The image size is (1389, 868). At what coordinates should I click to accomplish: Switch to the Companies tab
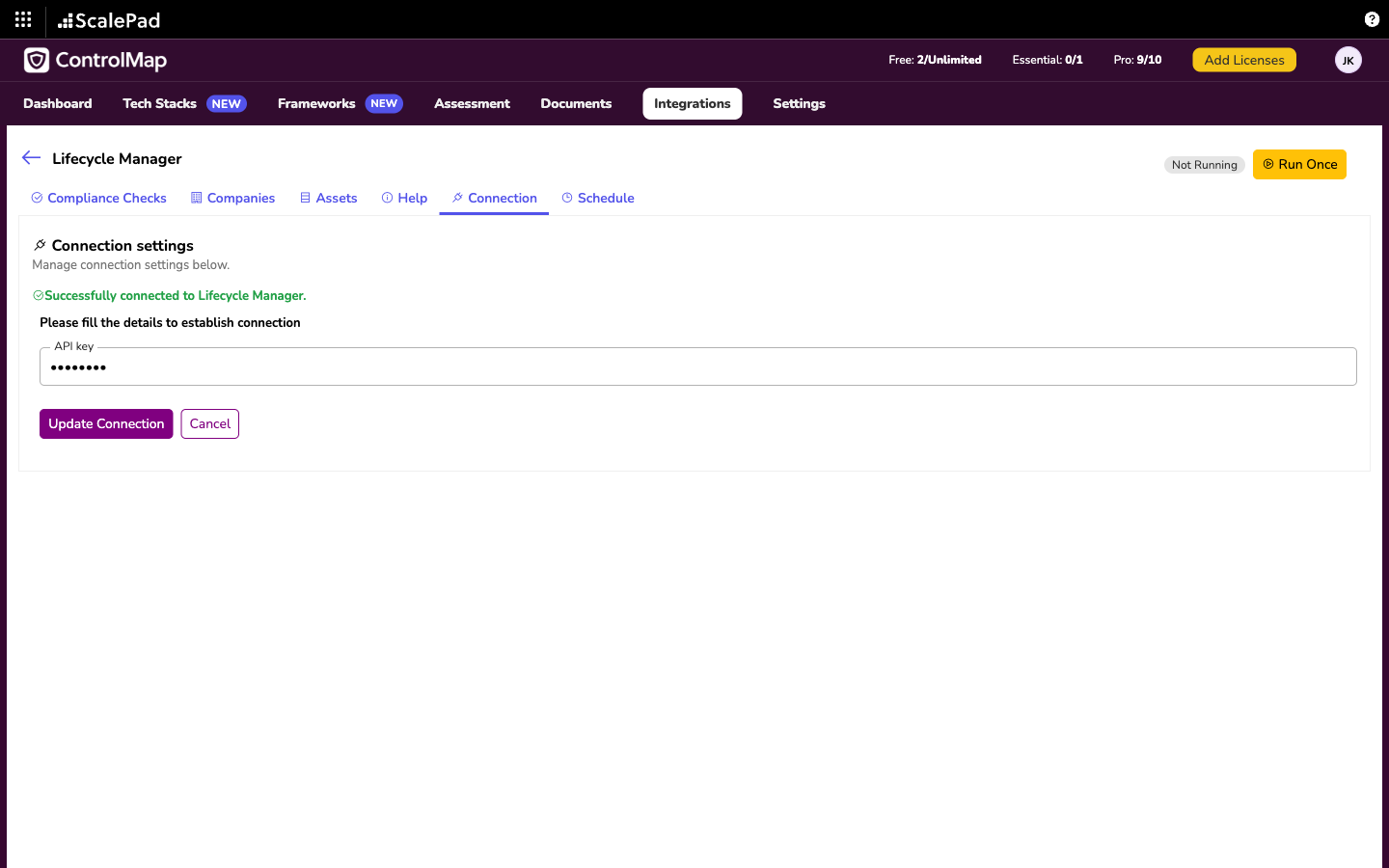point(232,198)
